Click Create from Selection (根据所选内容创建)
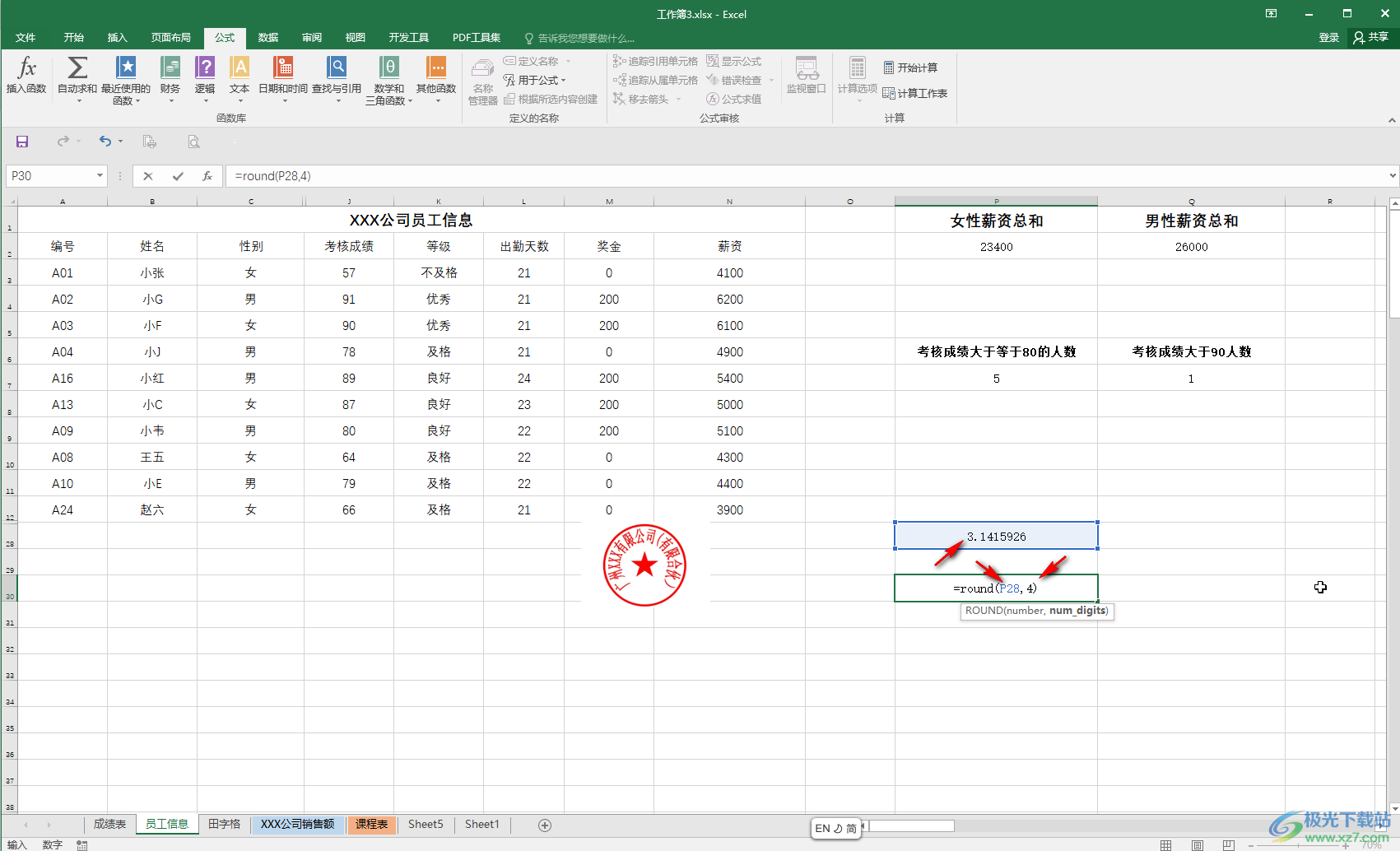This screenshot has height=851, width=1400. point(551,99)
